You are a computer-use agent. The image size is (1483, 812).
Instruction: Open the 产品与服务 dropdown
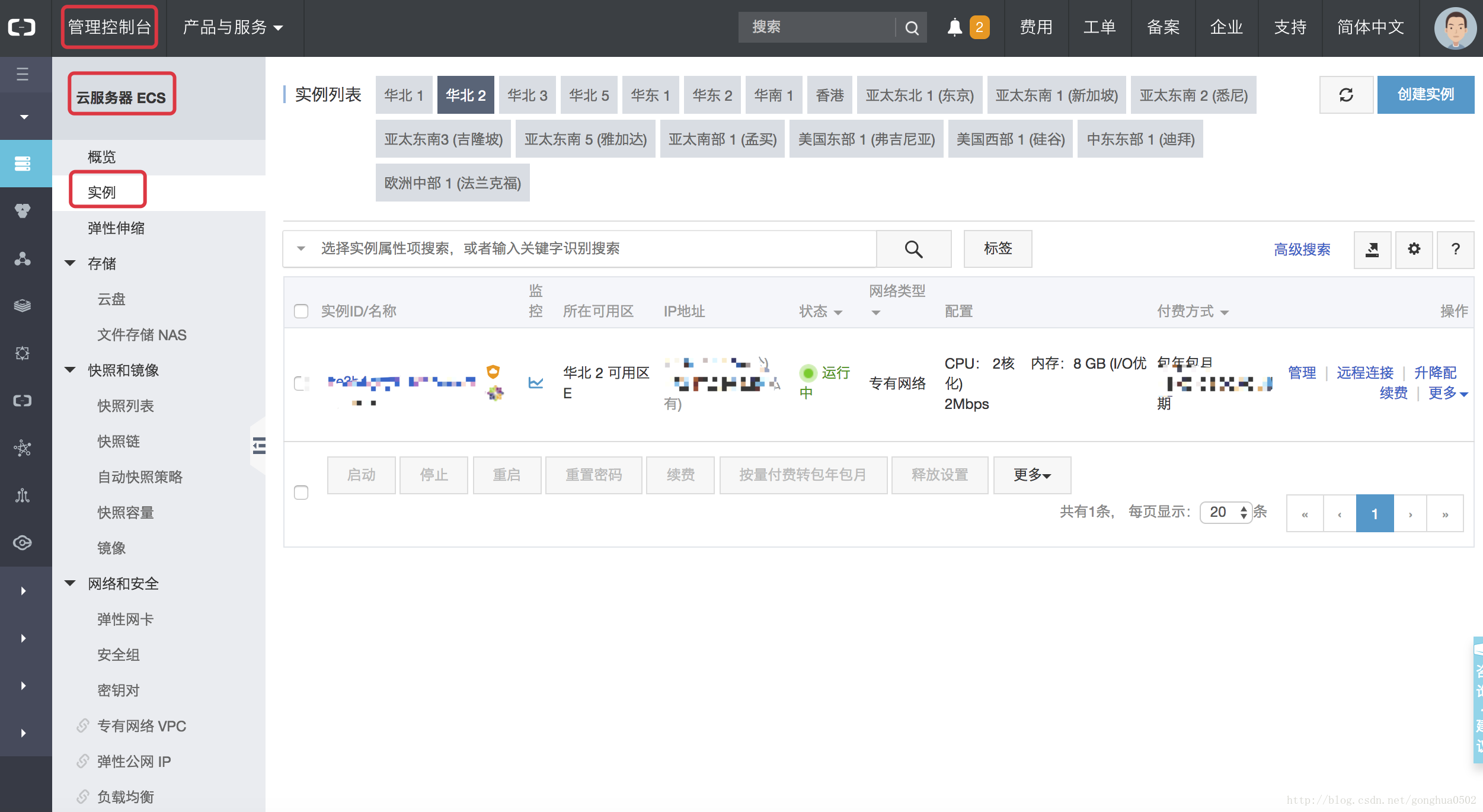232,27
